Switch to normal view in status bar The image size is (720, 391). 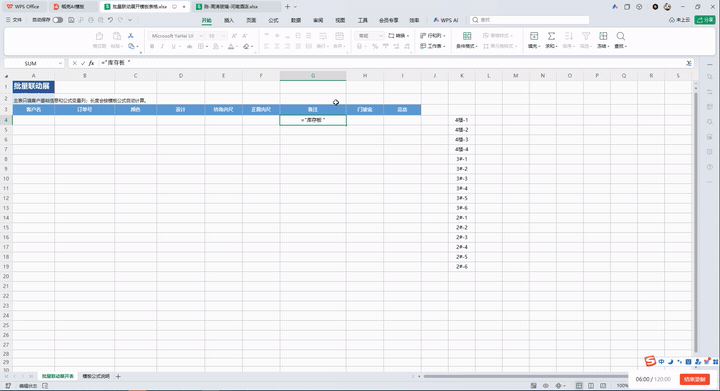579,386
